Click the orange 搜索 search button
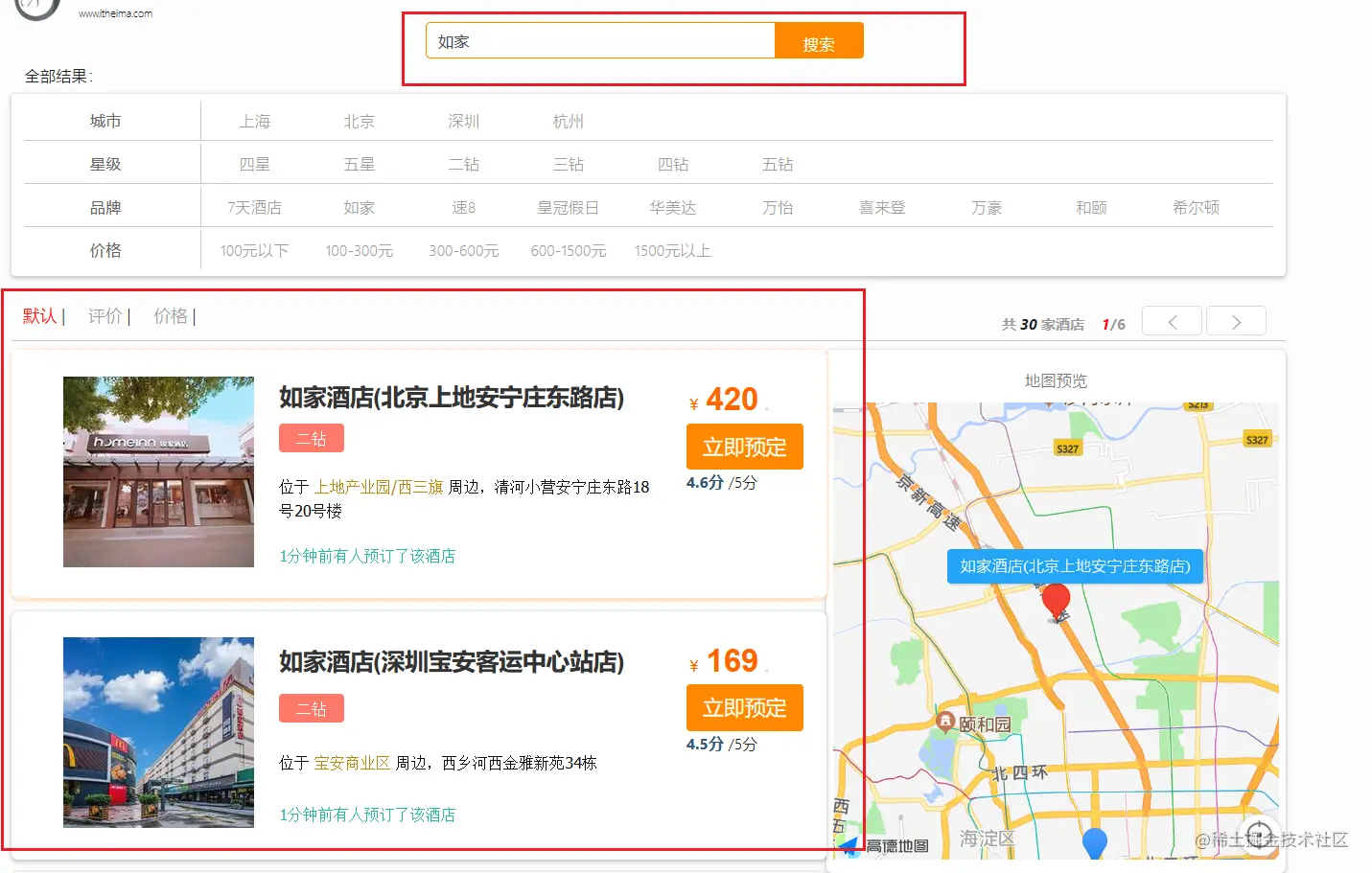Screen dimensions: 1372x873 [x=819, y=41]
